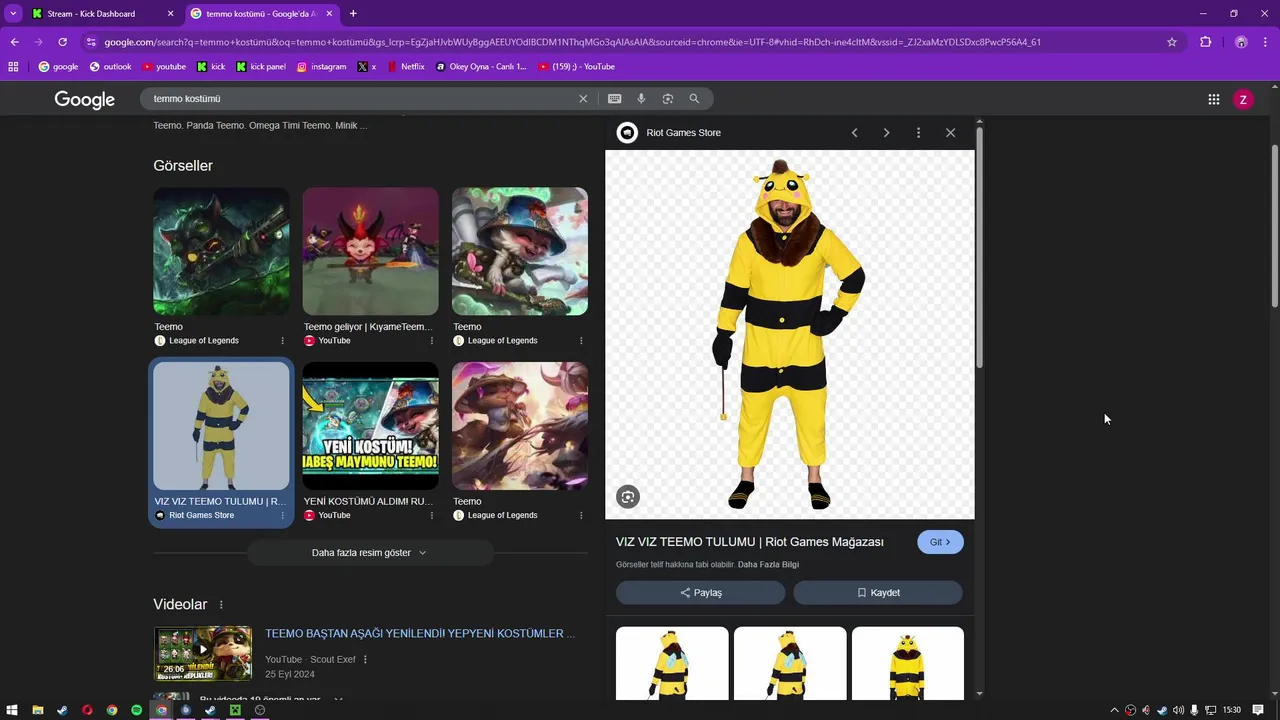Bookmark this page with the star icon
Viewport: 1280px width, 720px height.
(1172, 42)
